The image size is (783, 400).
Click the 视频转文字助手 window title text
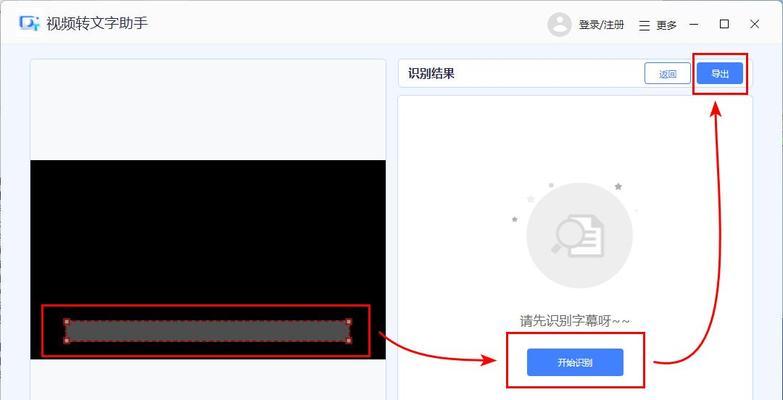click(97, 23)
